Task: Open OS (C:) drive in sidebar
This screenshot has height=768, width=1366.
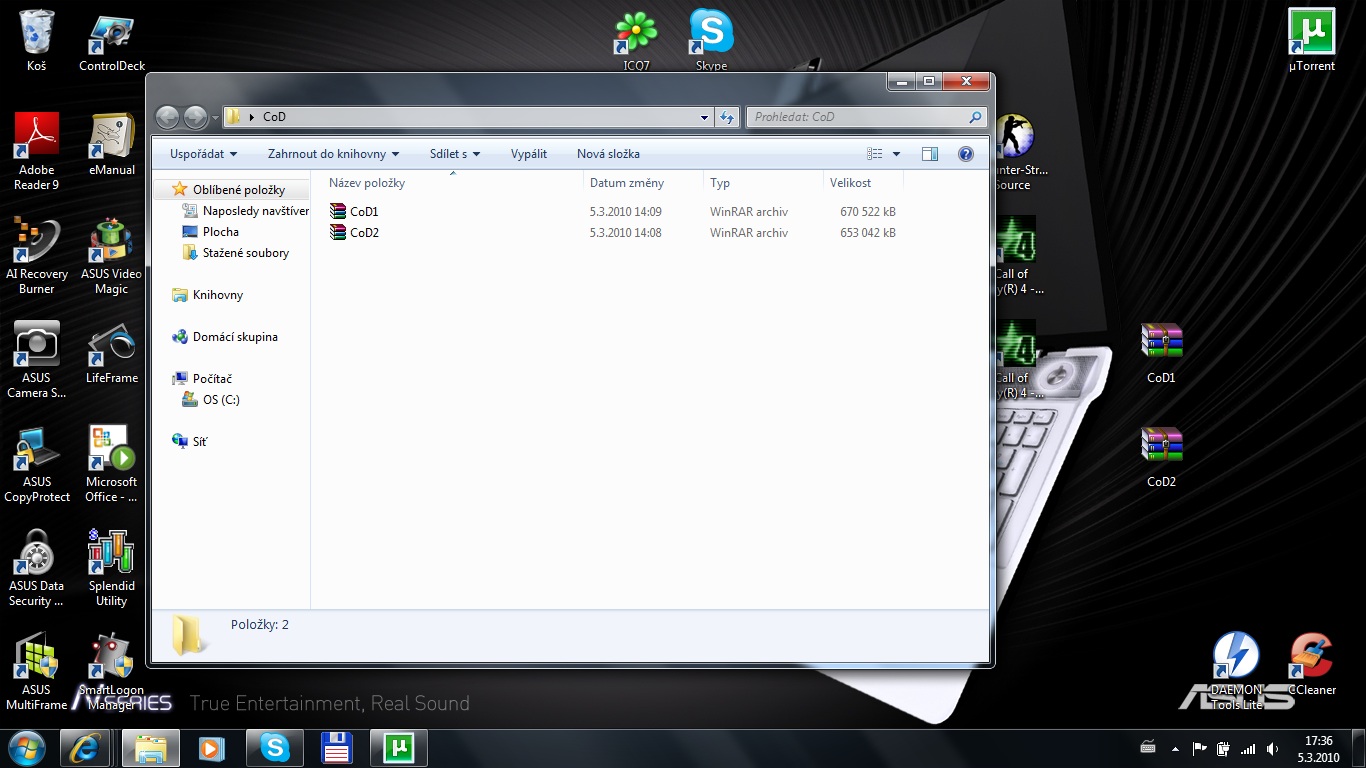Action: [221, 400]
